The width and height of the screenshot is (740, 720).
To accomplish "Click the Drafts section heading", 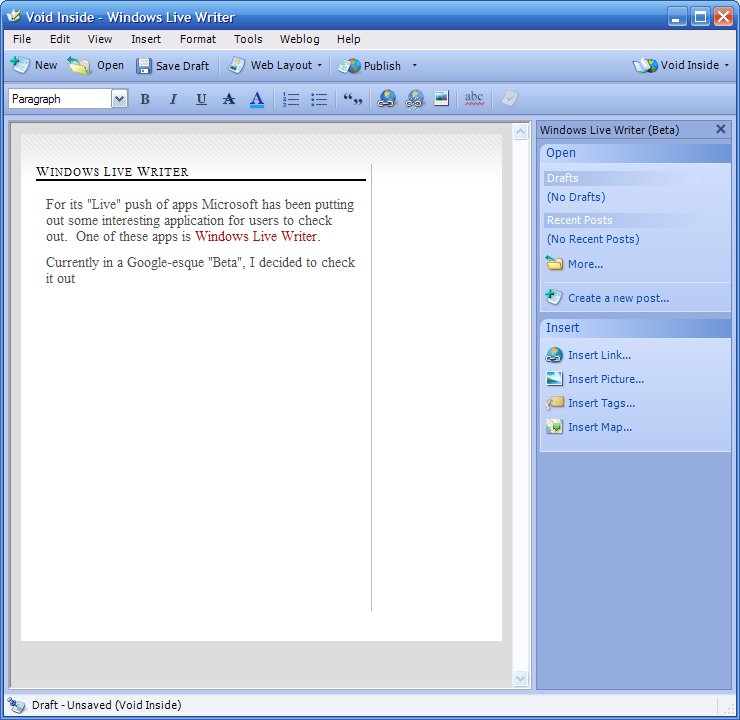I will coord(563,178).
